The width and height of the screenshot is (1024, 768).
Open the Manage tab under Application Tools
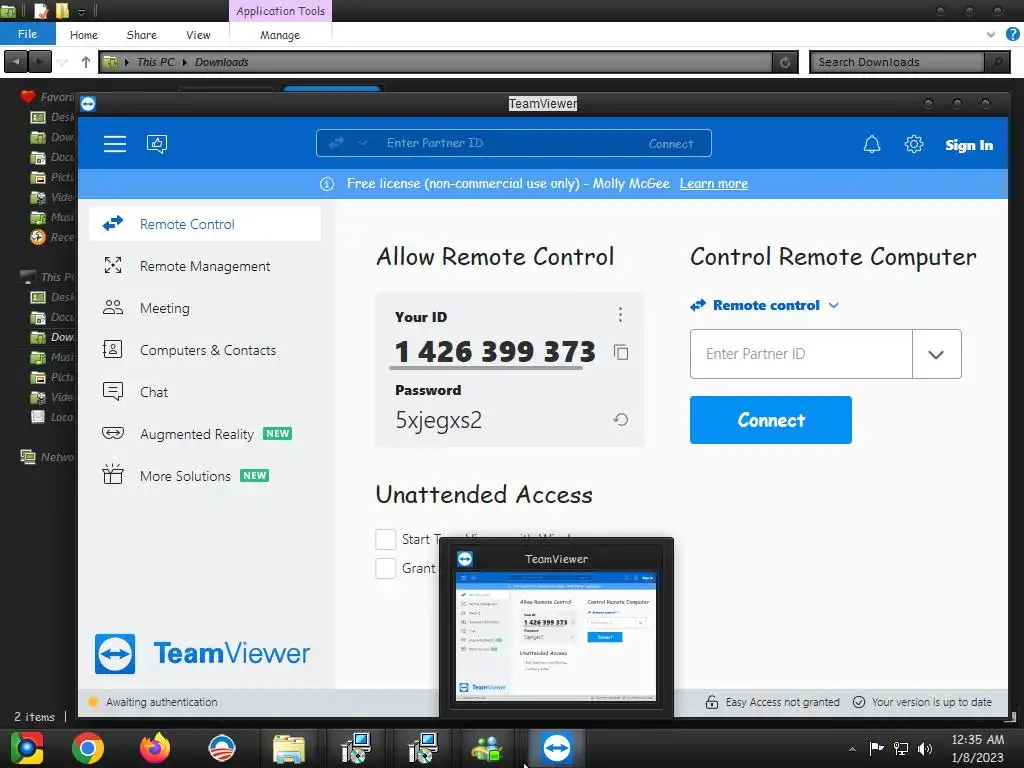coord(280,35)
